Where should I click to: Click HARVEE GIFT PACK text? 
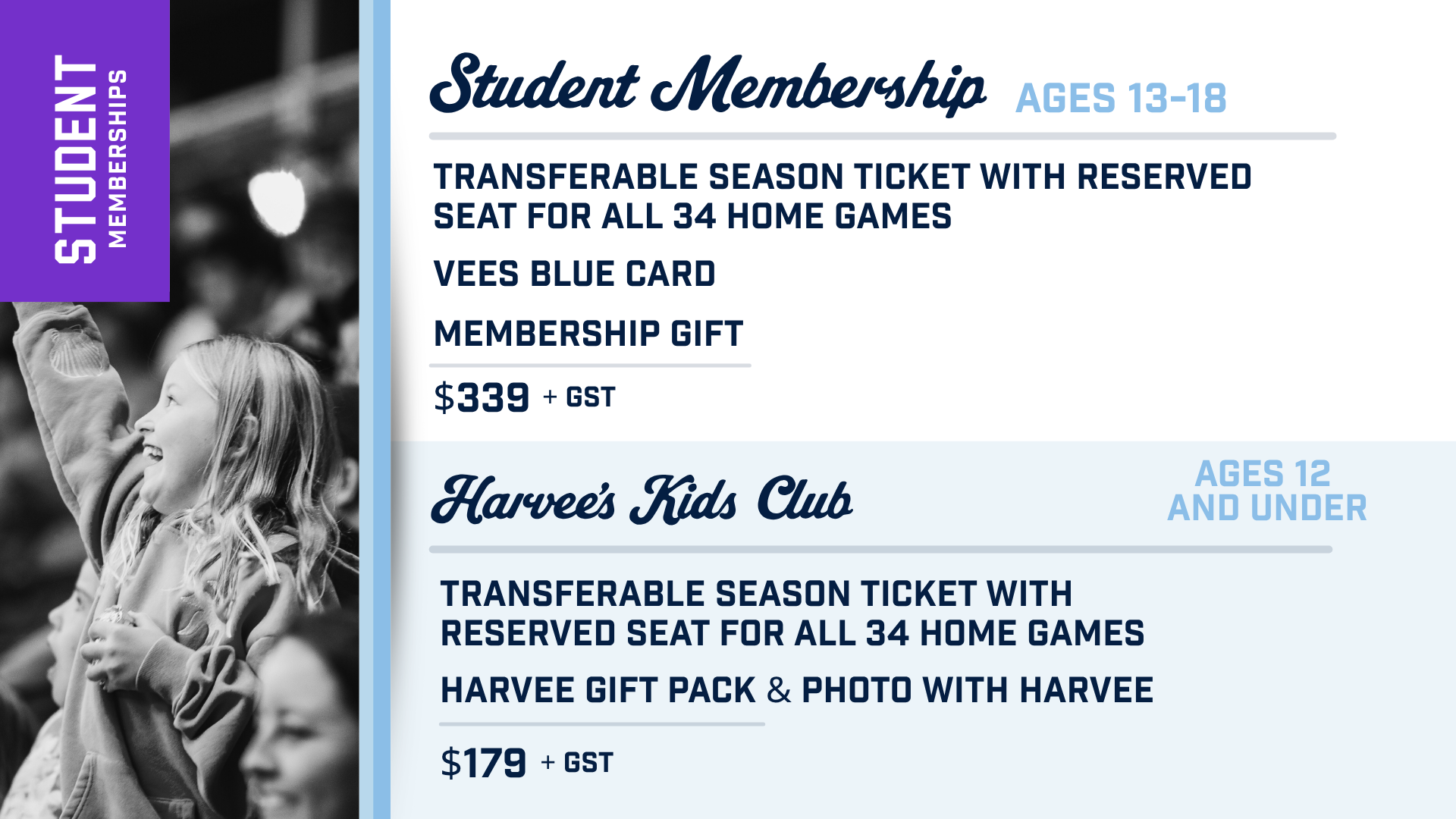[x=598, y=690]
